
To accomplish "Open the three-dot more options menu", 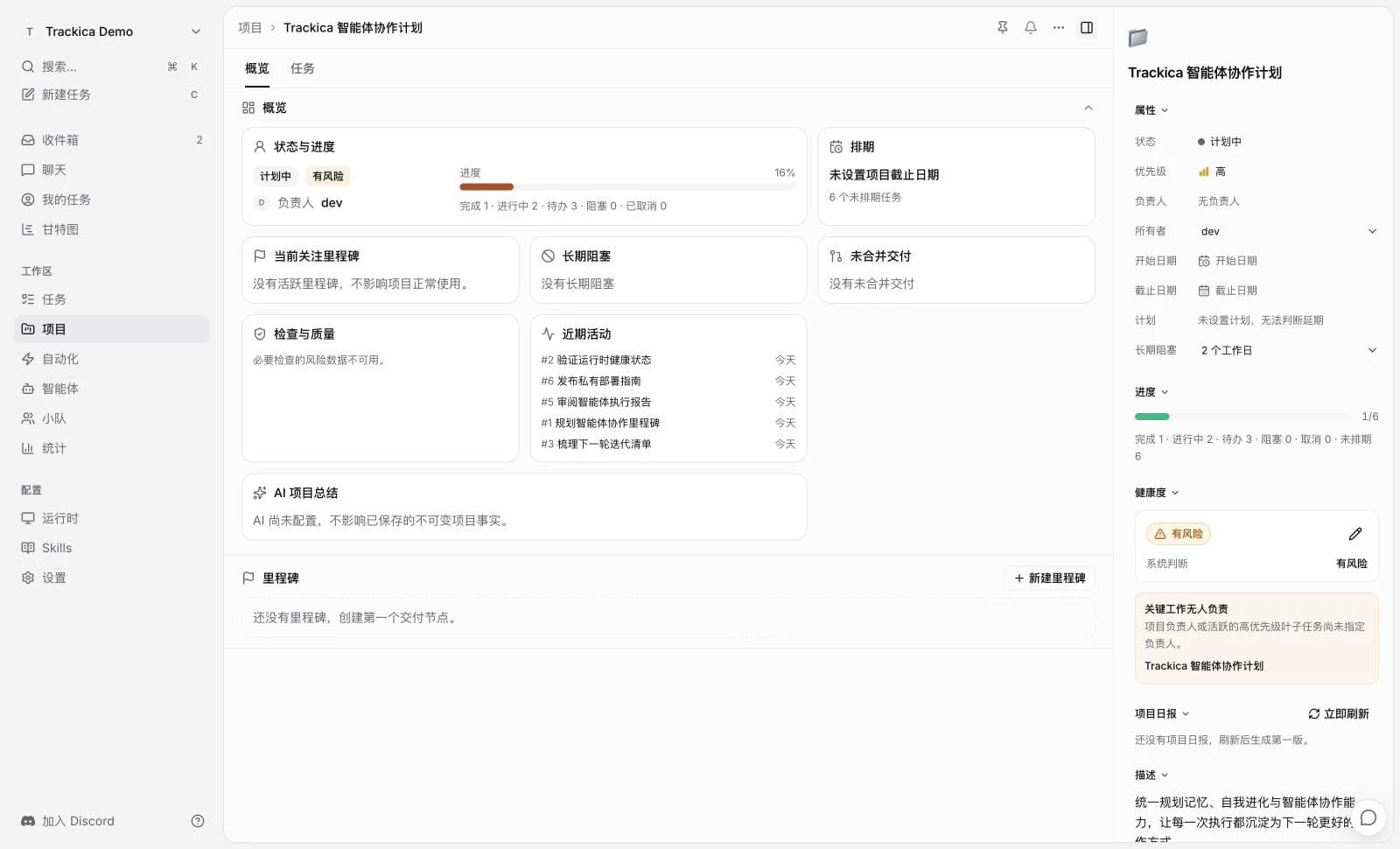I will tap(1059, 27).
